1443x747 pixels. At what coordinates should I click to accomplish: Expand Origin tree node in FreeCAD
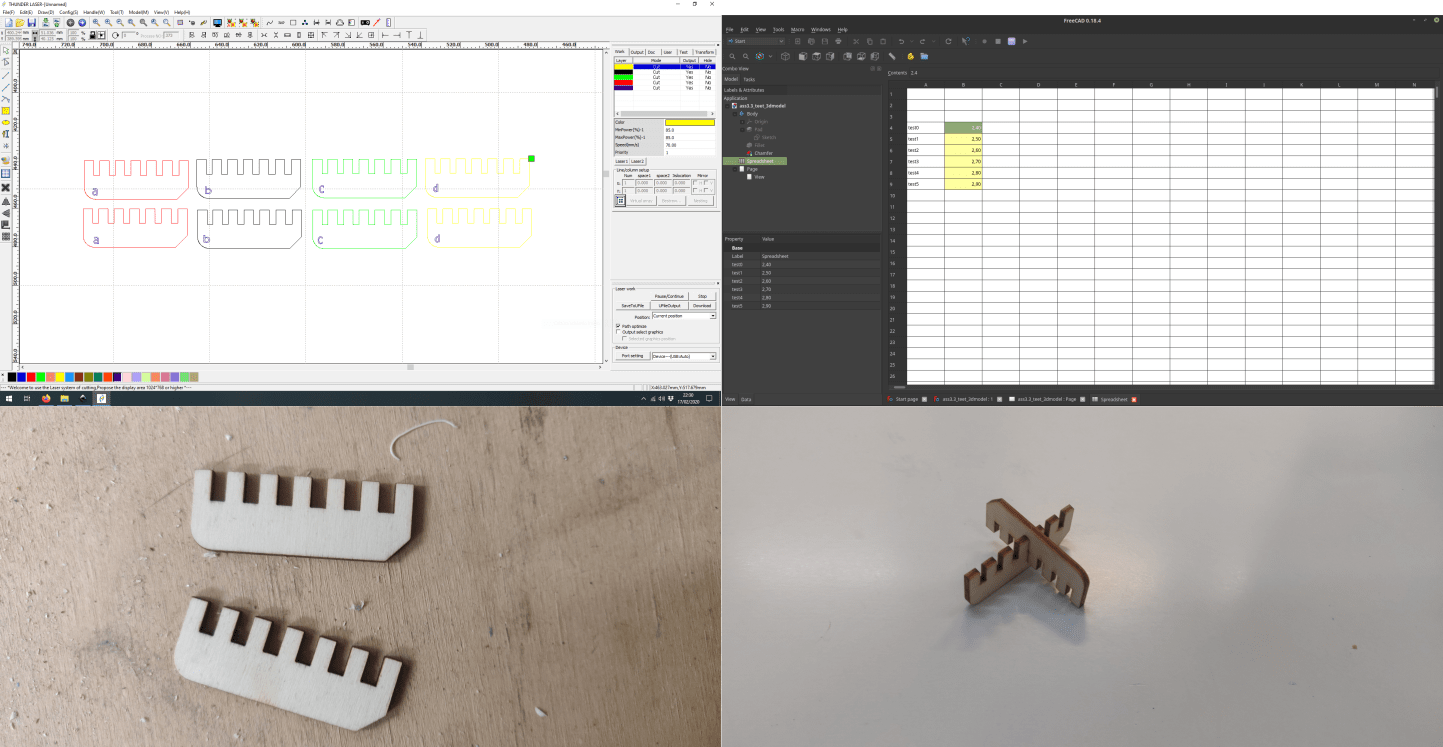point(742,122)
